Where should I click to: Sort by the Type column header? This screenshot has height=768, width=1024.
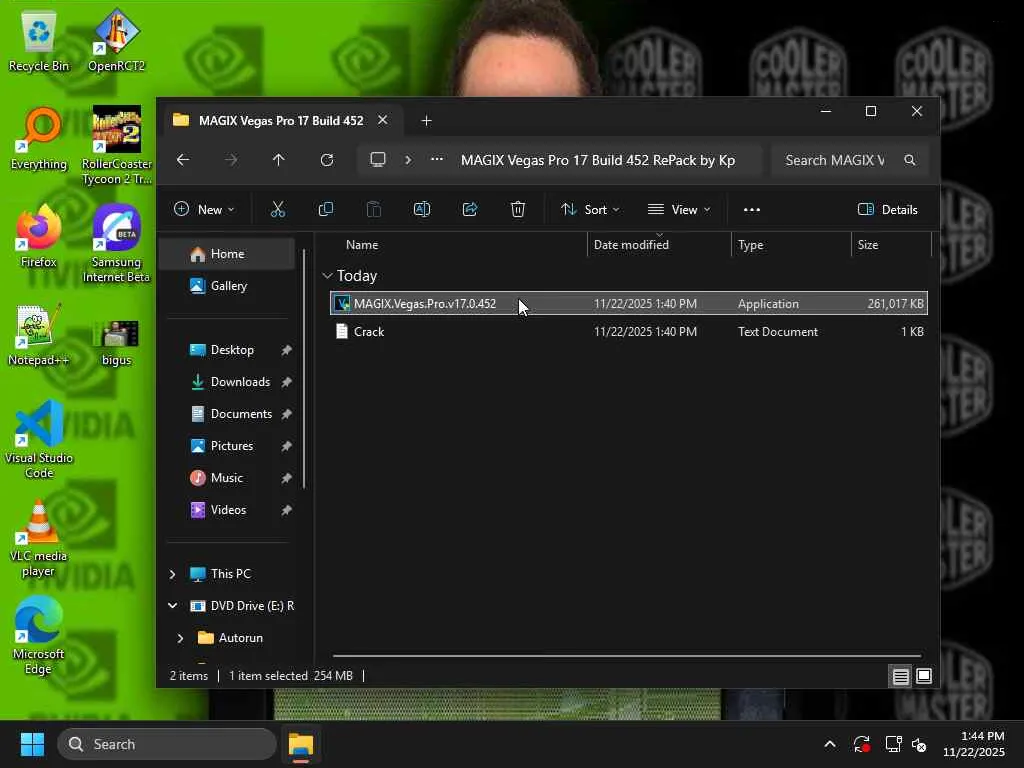tap(791, 245)
